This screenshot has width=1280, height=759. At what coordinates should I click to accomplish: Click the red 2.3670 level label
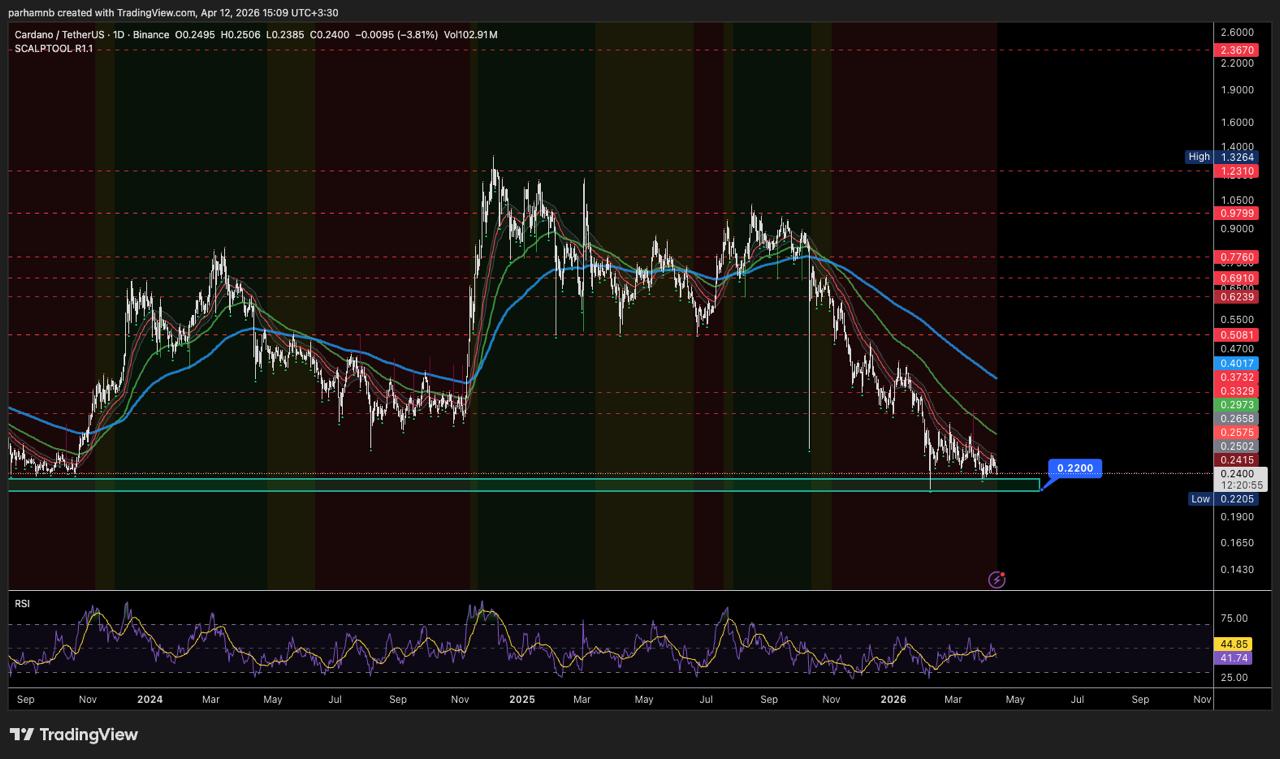coord(1235,50)
